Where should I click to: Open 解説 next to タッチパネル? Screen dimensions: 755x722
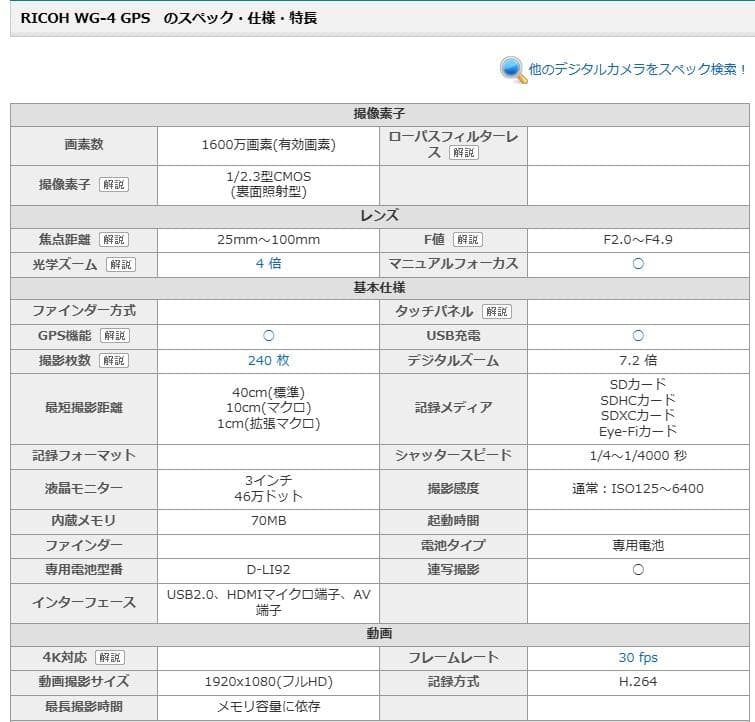497,312
